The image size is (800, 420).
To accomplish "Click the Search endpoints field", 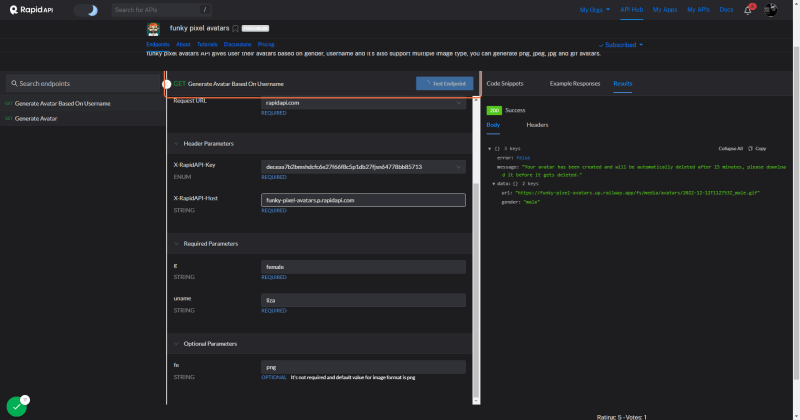I will click(x=83, y=83).
